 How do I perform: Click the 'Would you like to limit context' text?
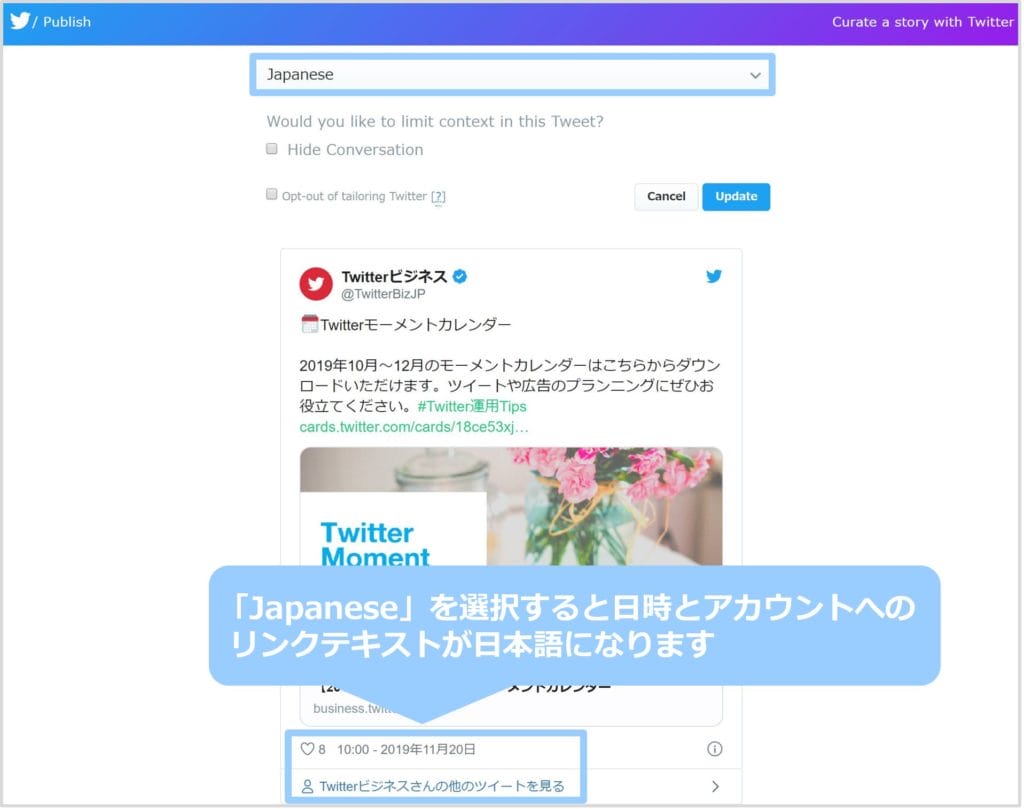click(435, 121)
